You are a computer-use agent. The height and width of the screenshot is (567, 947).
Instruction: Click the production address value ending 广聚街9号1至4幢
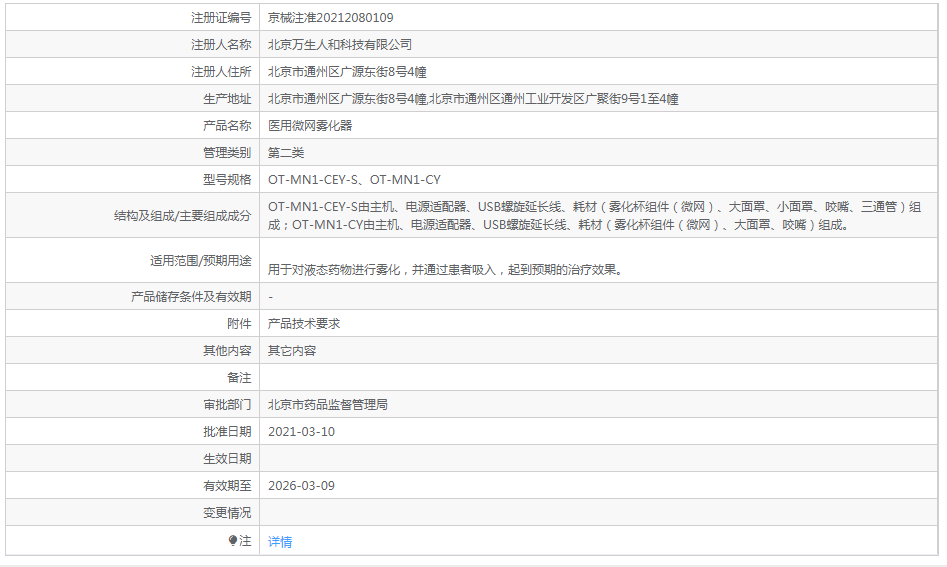pyautogui.click(x=473, y=99)
